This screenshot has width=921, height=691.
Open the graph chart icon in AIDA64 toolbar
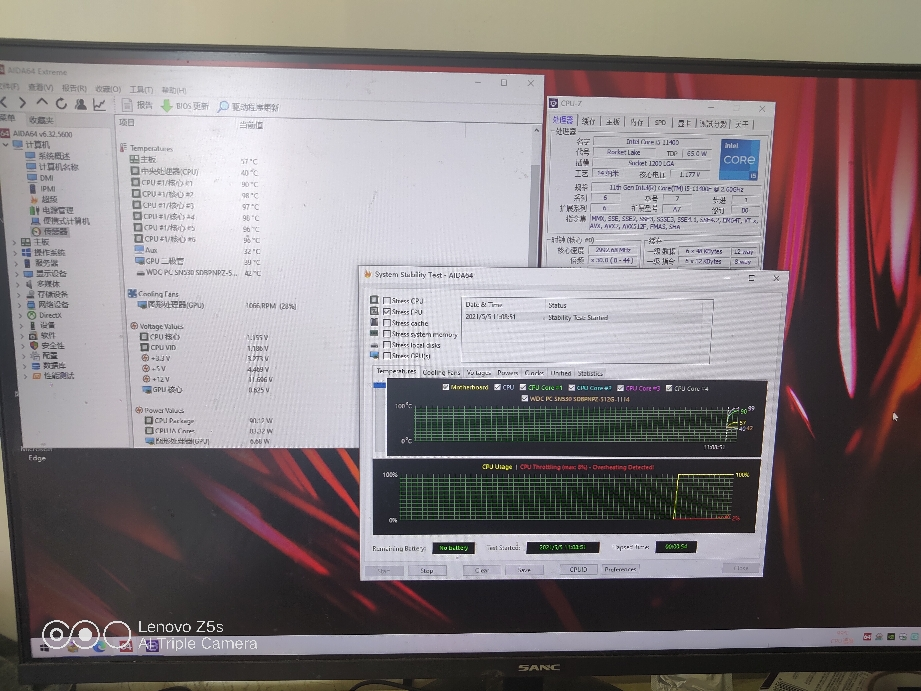point(99,105)
